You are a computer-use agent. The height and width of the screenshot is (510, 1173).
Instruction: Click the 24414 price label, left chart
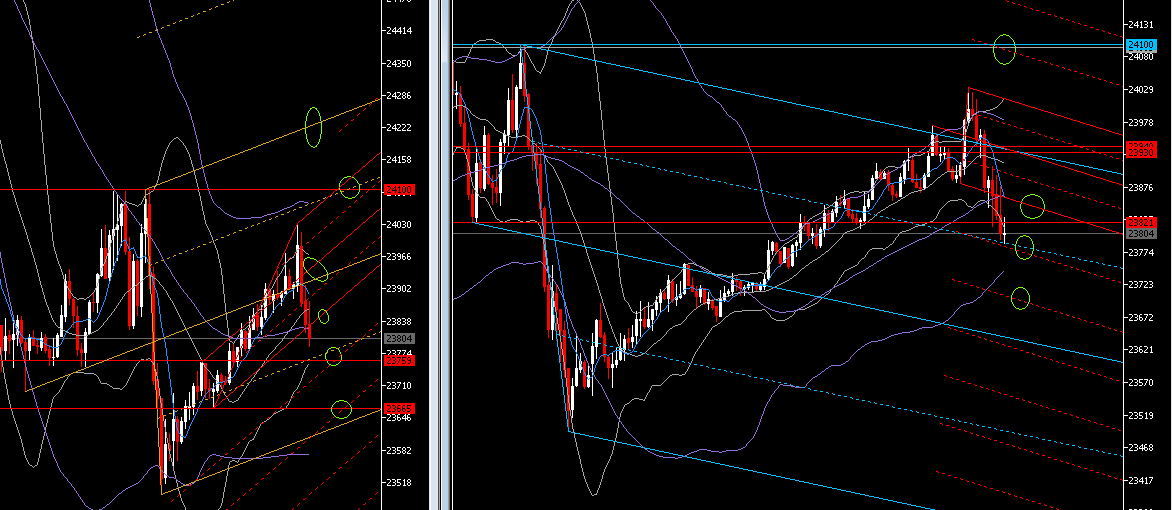click(399, 31)
